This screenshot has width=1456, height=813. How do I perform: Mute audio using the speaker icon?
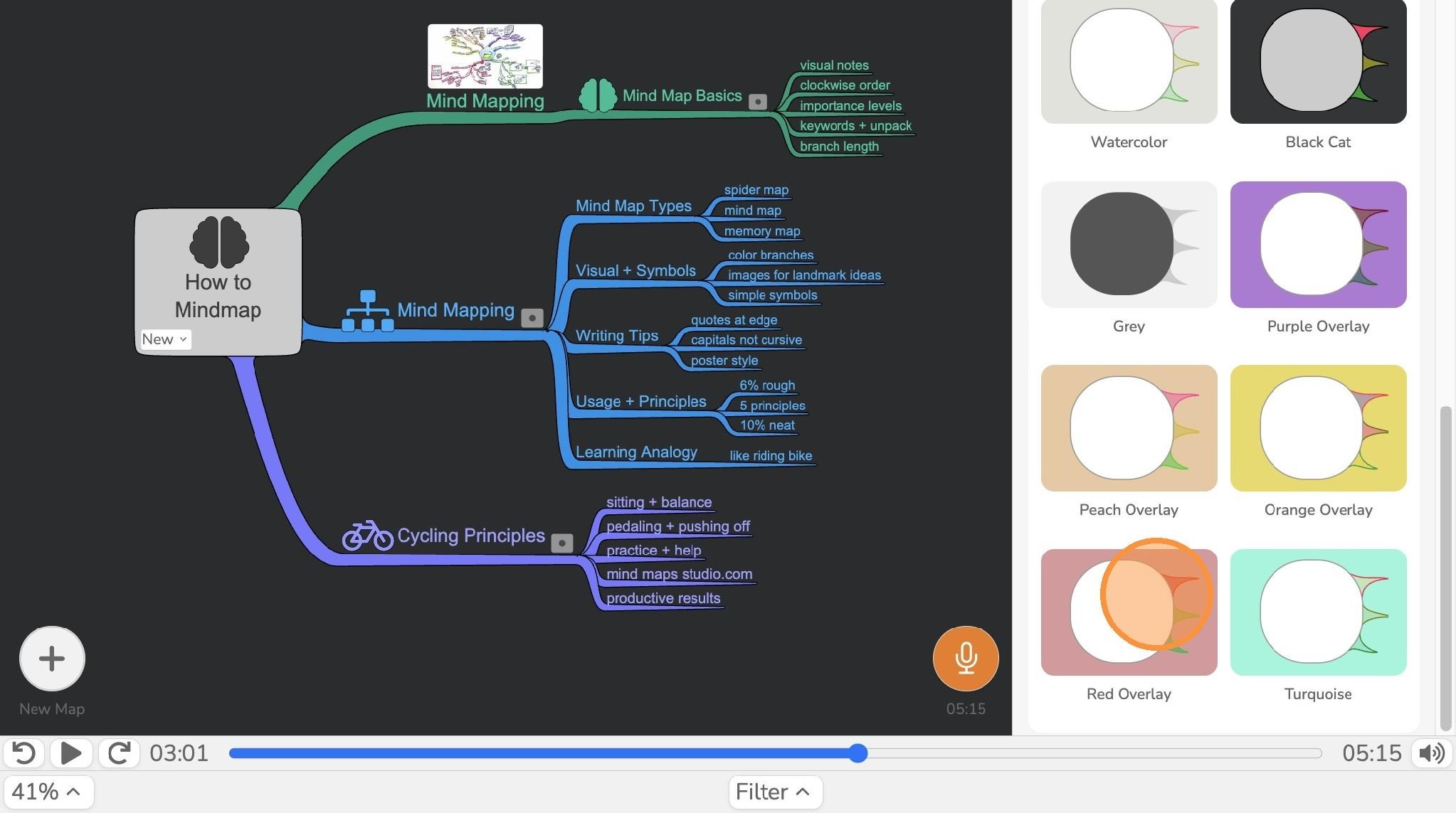(x=1432, y=753)
